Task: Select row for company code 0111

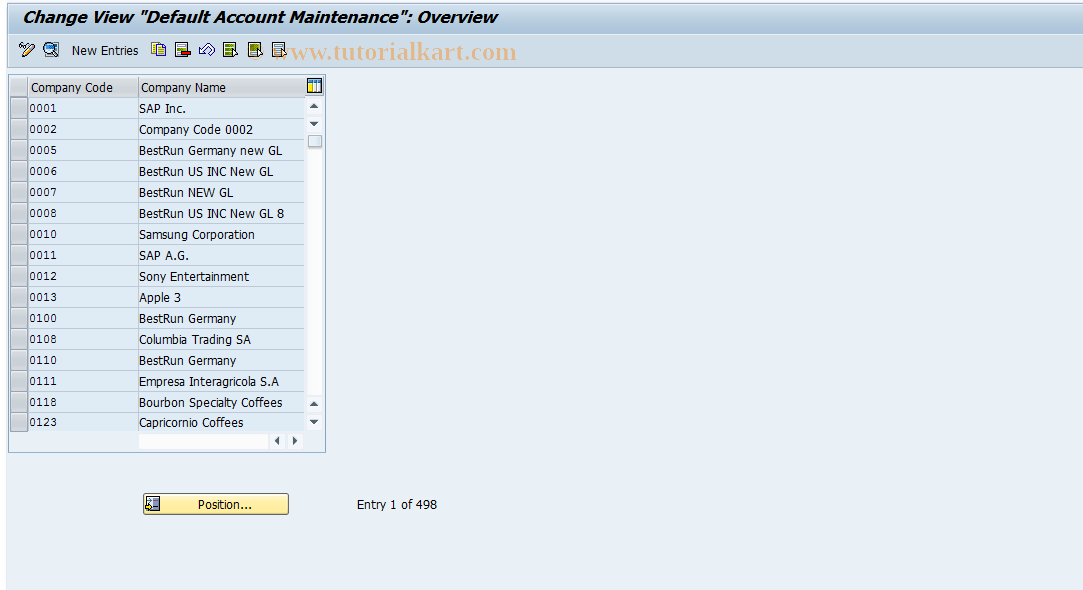Action: 19,381
